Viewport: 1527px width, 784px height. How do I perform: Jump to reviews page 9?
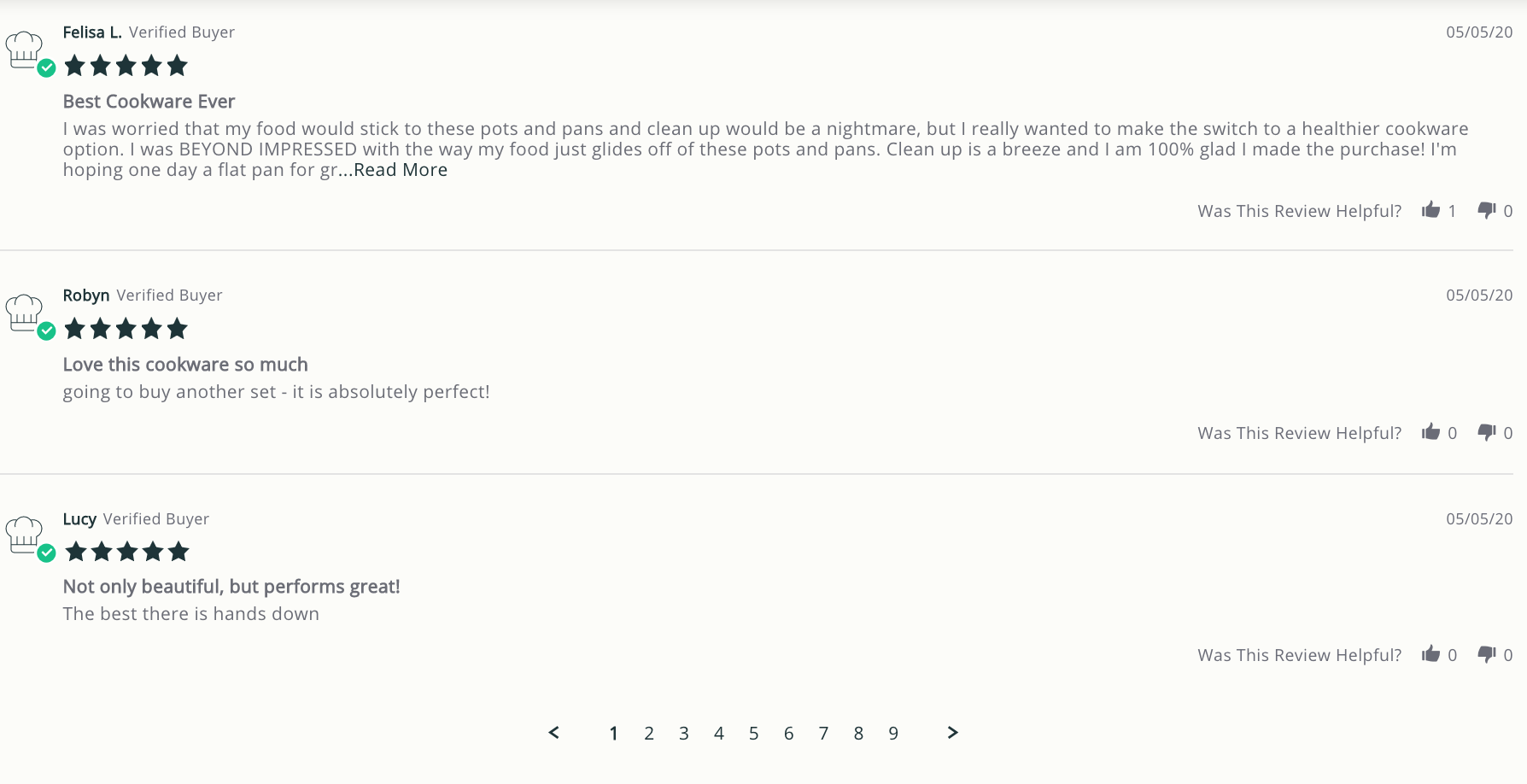893,734
